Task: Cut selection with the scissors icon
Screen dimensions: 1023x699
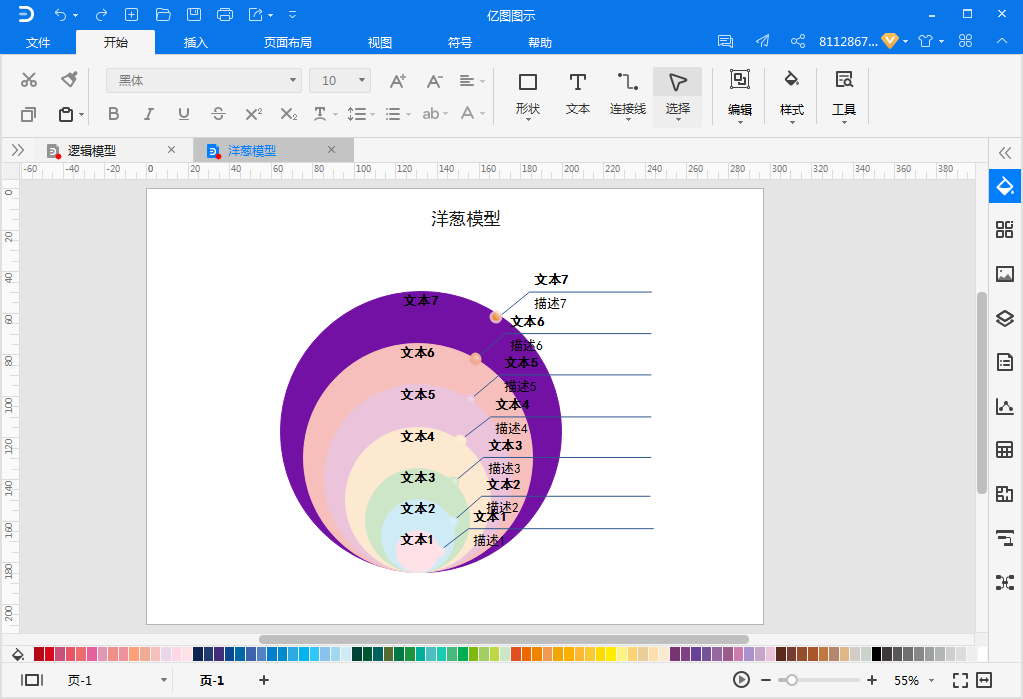Action: pos(29,80)
